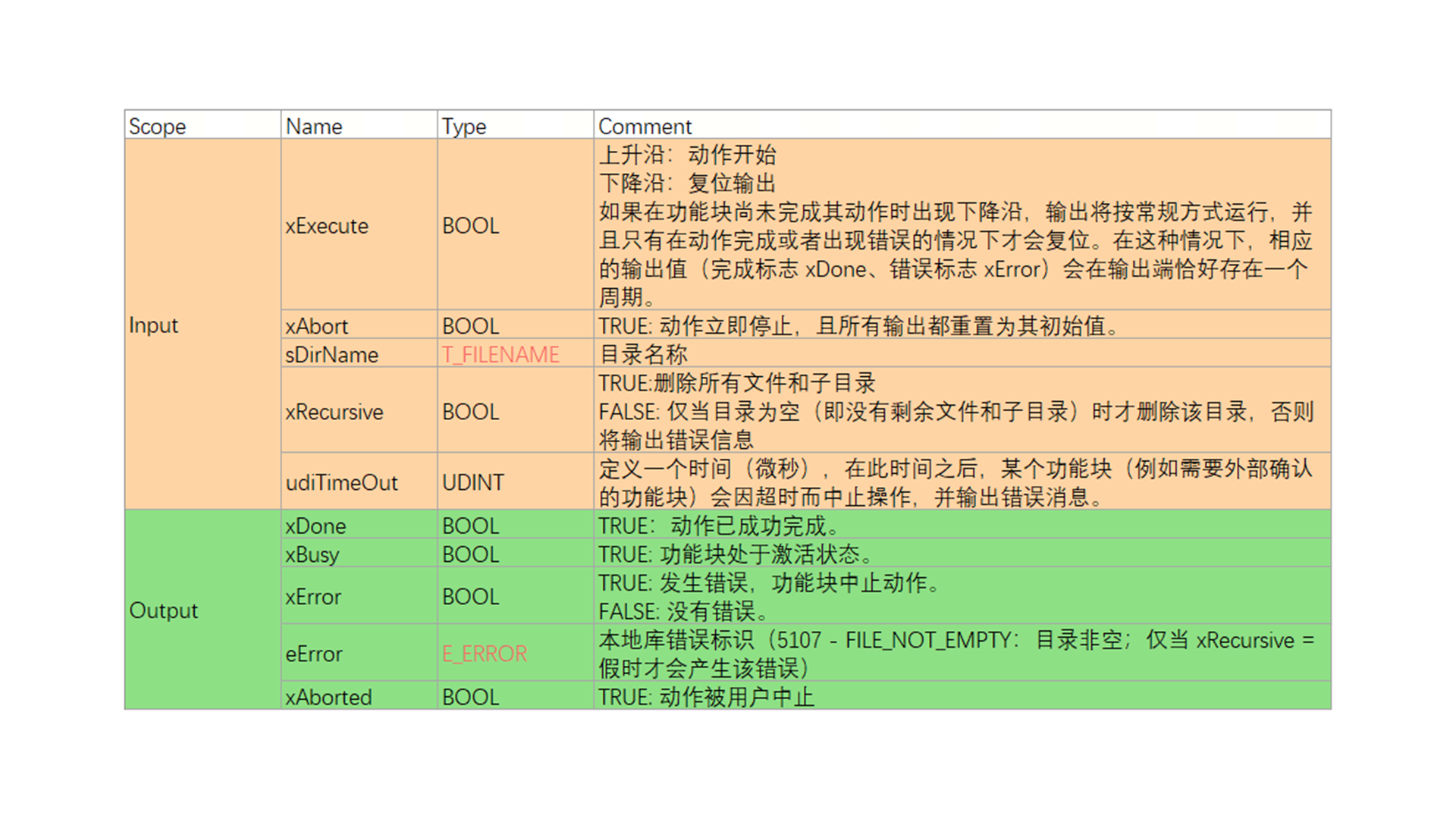This screenshot has height=819, width=1456.
Task: Click the UDINT type cell
Action: [x=473, y=482]
